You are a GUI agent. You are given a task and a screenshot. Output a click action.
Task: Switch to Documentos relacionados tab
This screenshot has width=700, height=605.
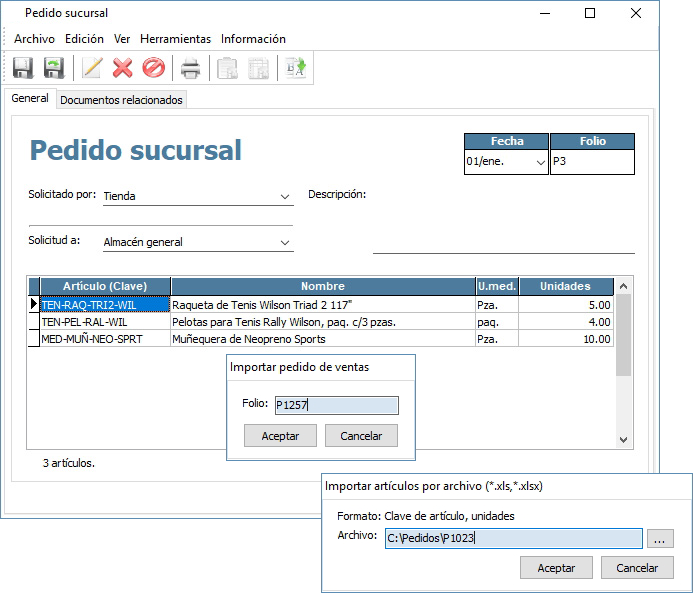(x=121, y=100)
